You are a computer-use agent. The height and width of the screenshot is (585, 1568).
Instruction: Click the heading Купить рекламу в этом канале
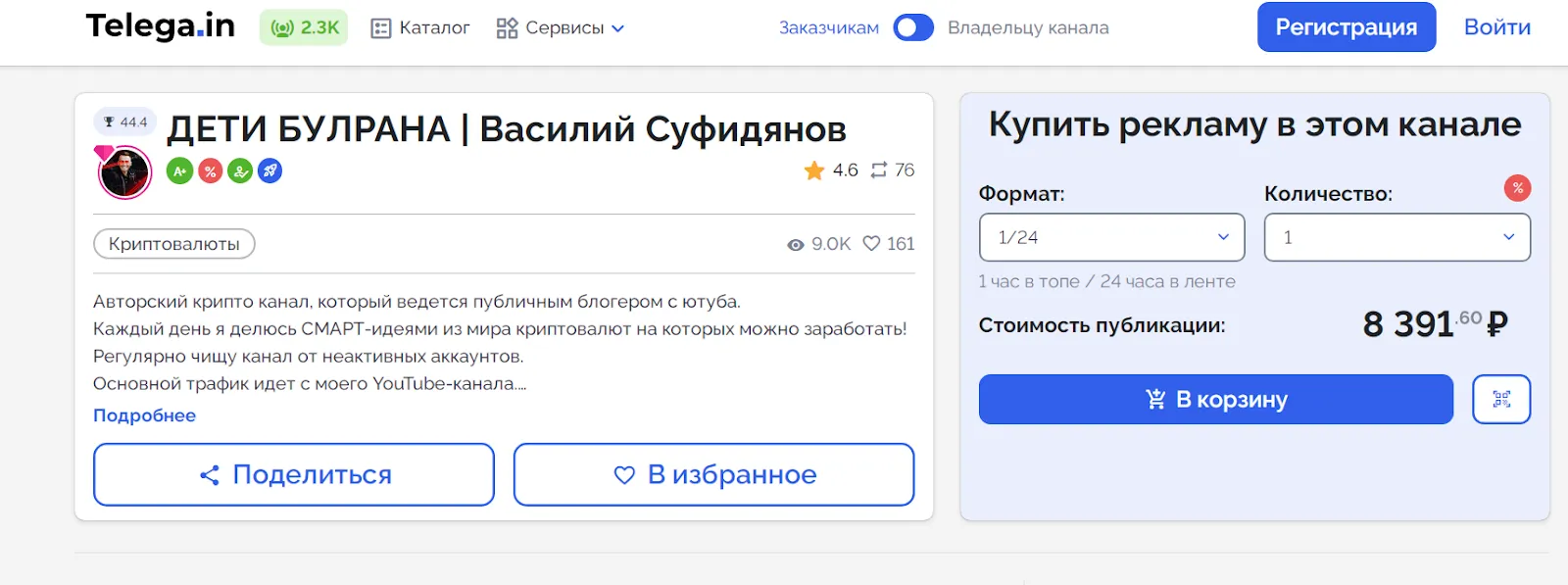click(x=1254, y=124)
